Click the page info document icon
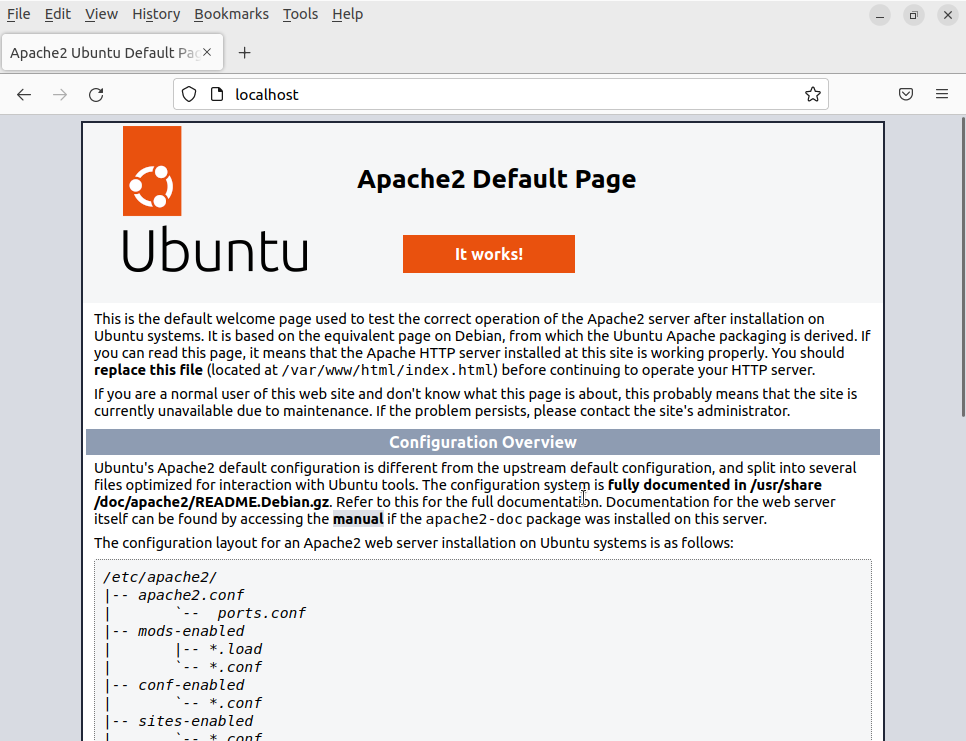The image size is (966, 741). (217, 94)
